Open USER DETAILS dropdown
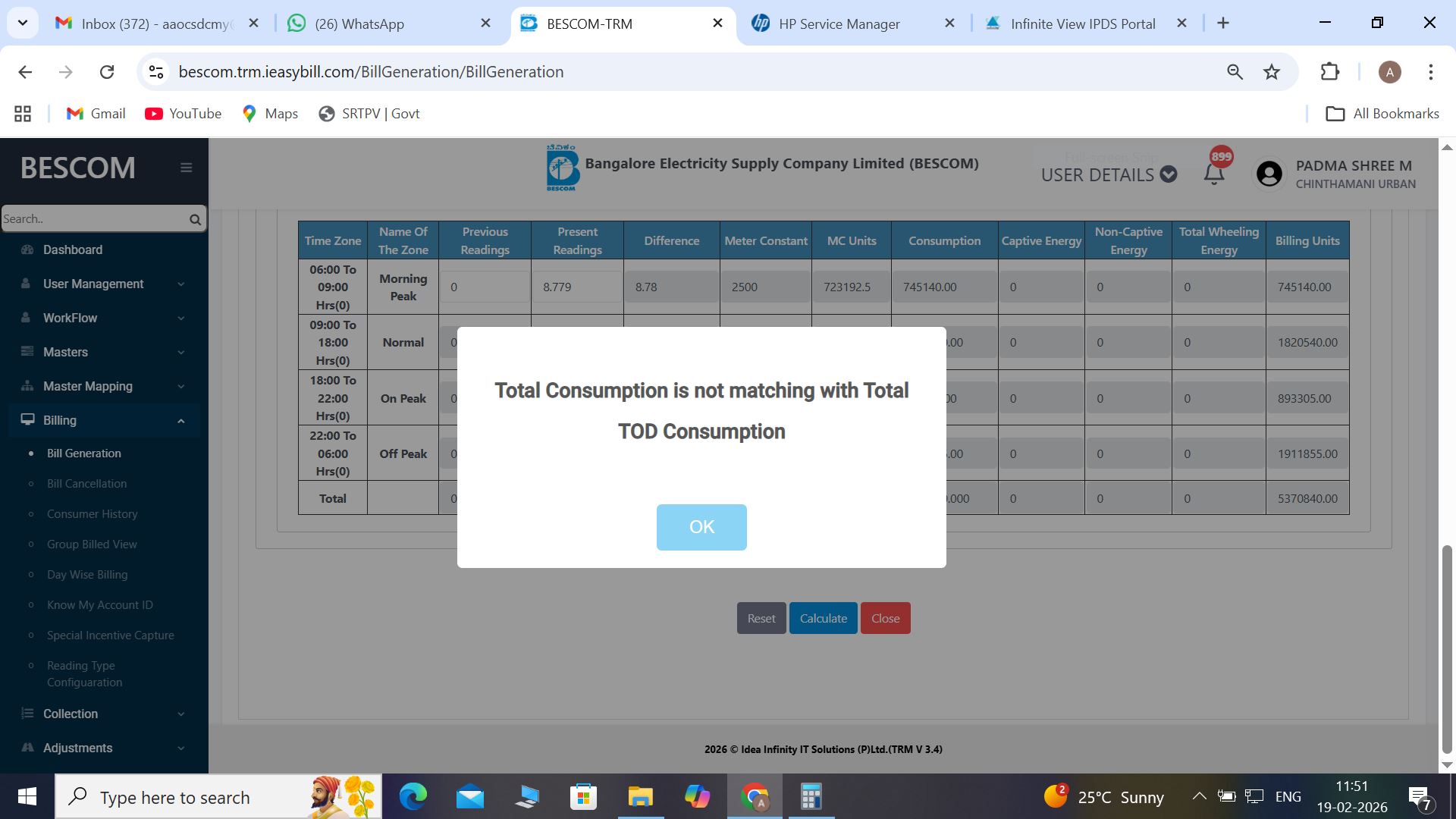1456x819 pixels. (1108, 175)
